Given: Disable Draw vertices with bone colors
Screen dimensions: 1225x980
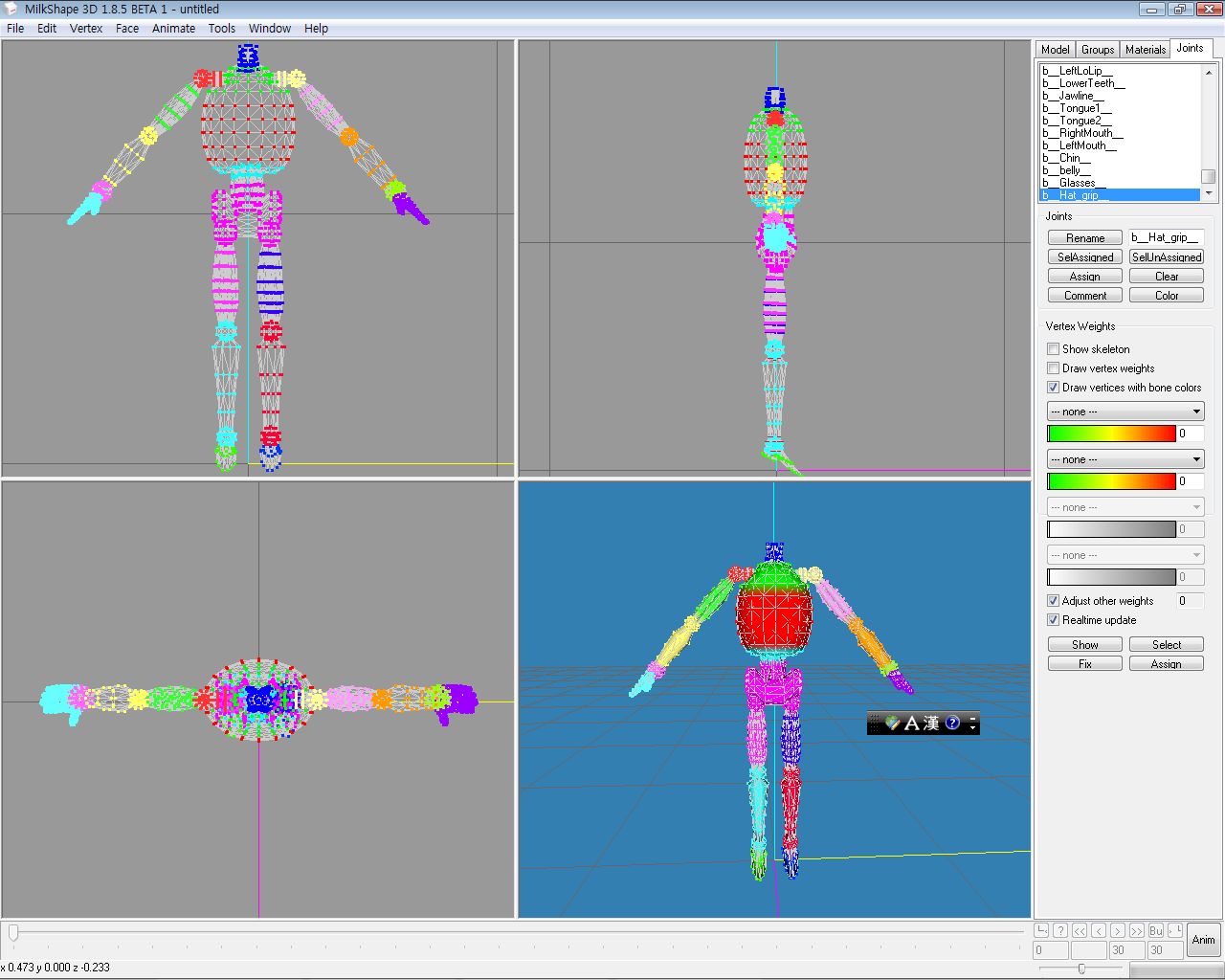Looking at the screenshot, I should point(1053,387).
